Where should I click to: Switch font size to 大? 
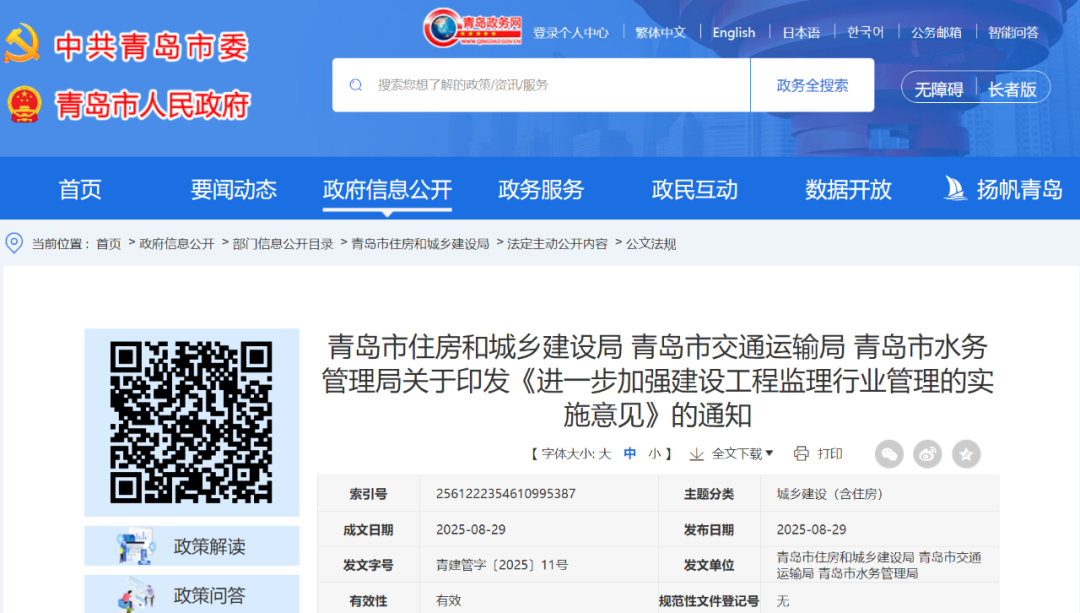(x=603, y=454)
